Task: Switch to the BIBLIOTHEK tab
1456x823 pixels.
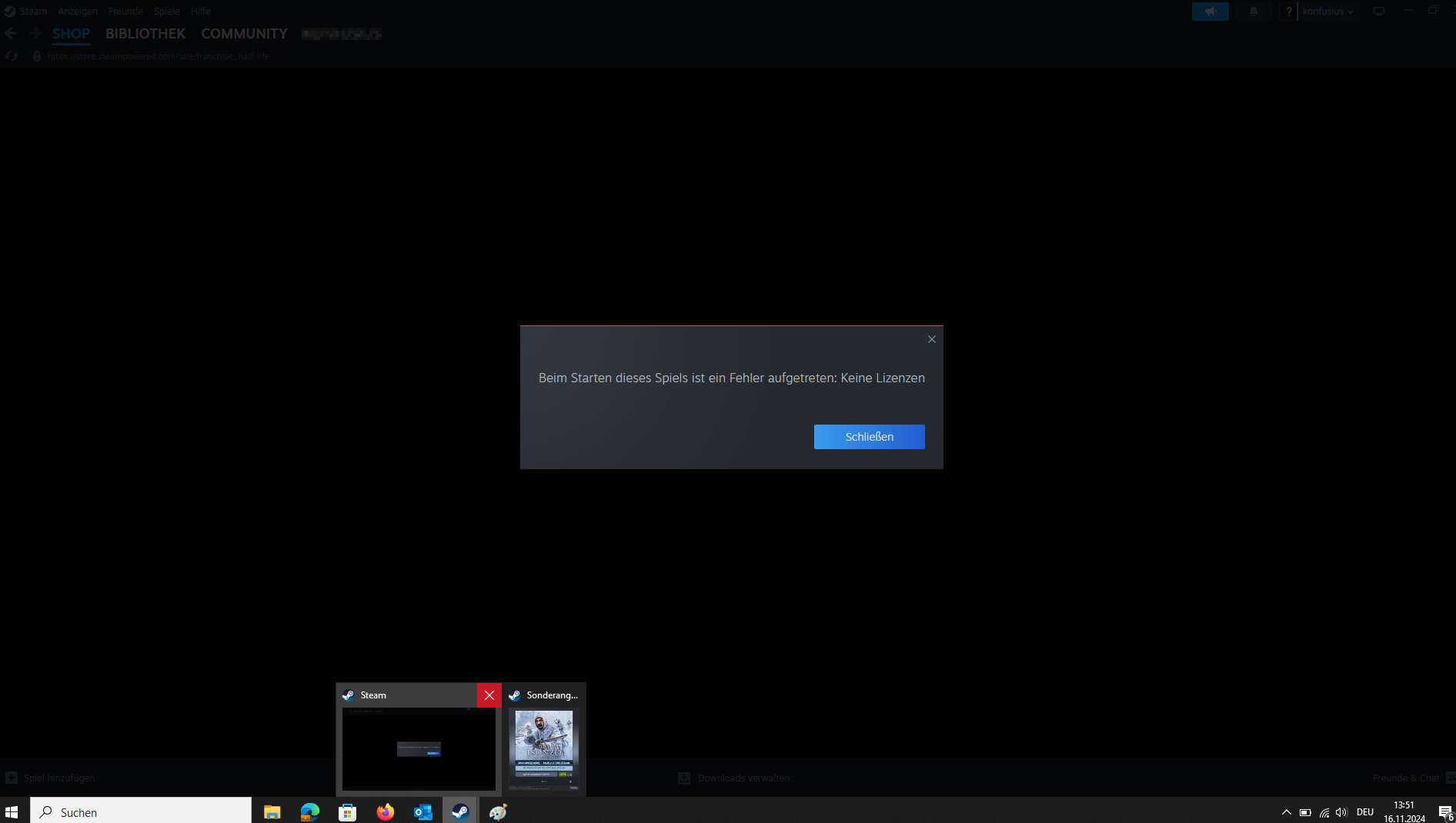Action: click(145, 34)
